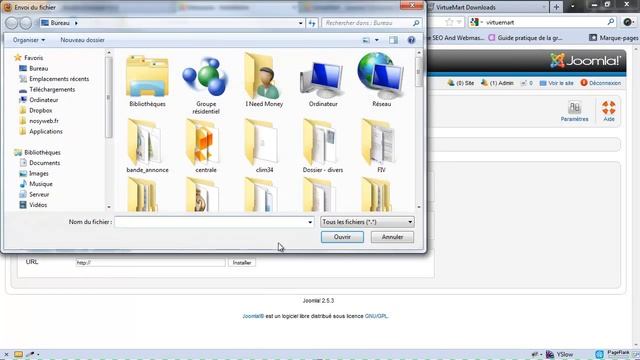The image size is (640, 360).
Task: Click the change view icon
Action: point(366,40)
